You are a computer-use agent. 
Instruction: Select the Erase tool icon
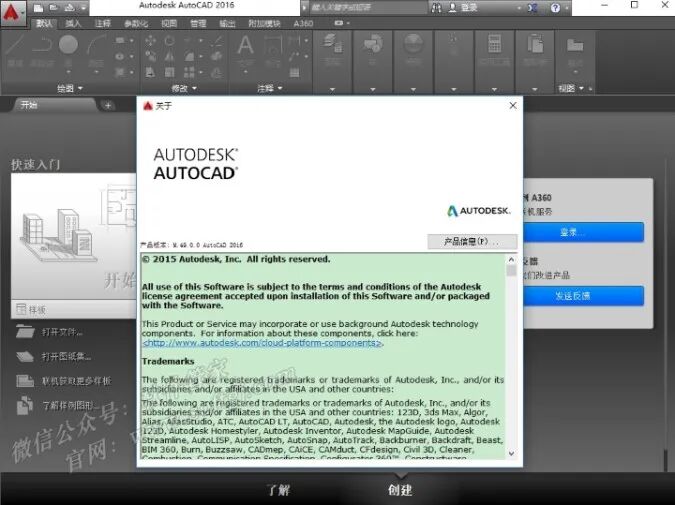point(217,41)
